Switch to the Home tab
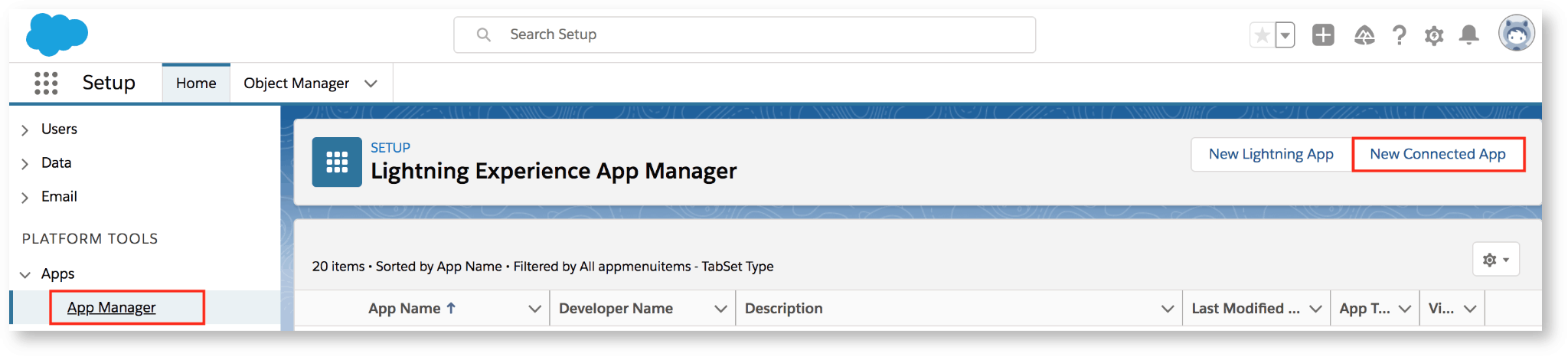Image resolution: width=1568 pixels, height=357 pixels. click(x=196, y=83)
